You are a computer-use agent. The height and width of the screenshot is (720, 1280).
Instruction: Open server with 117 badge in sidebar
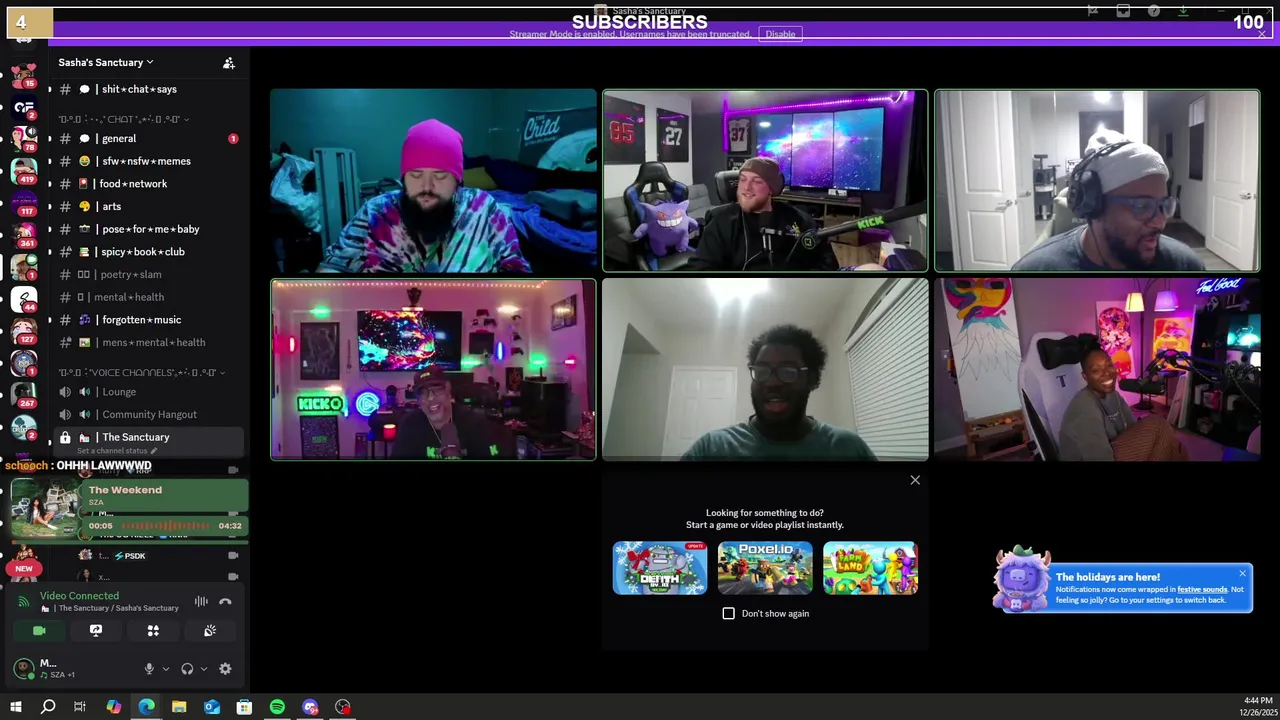[x=24, y=203]
